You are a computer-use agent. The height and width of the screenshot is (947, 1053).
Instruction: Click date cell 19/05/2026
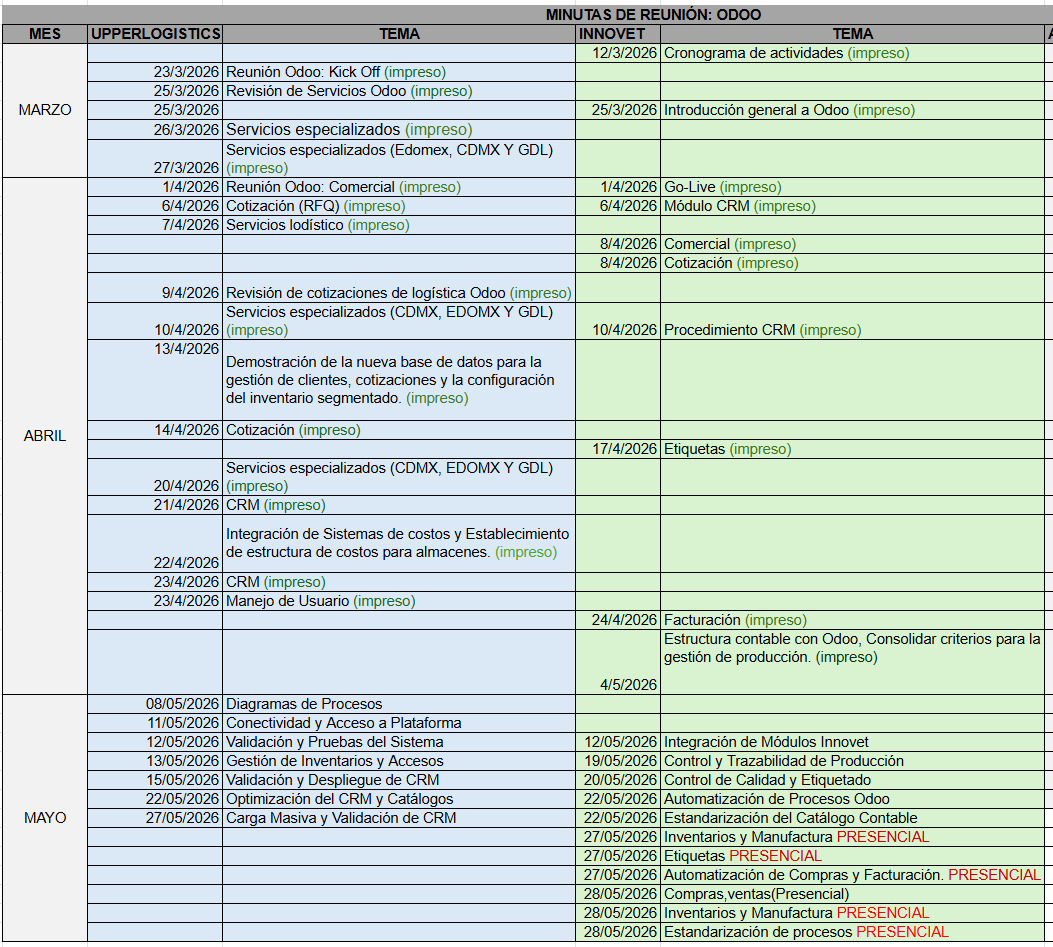pos(618,761)
